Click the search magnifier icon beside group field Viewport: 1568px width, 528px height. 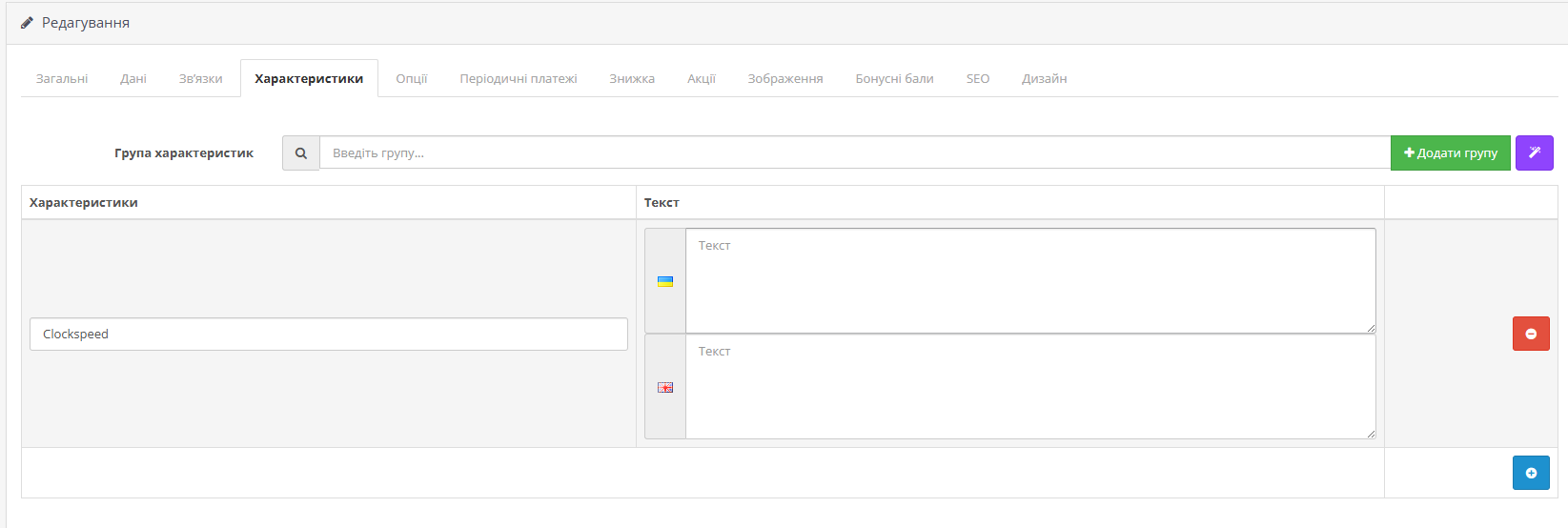(x=301, y=152)
